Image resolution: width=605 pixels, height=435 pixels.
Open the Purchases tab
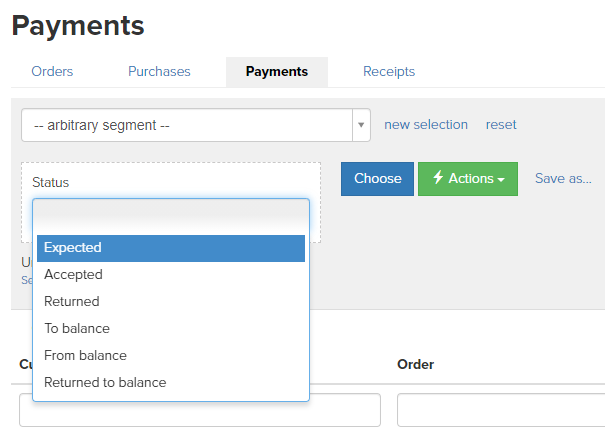[159, 71]
